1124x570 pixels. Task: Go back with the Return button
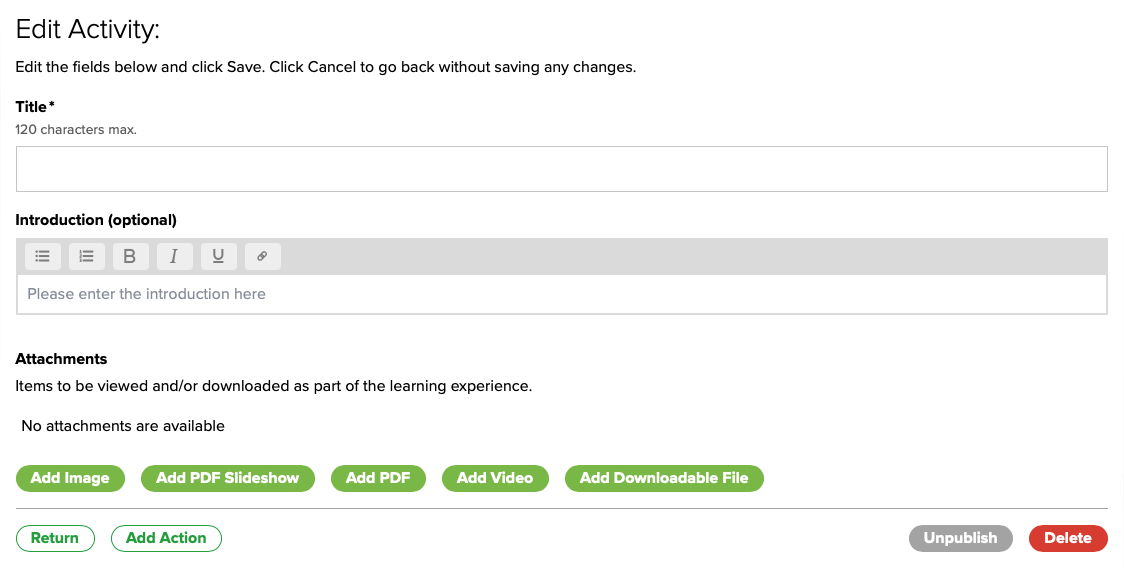pyautogui.click(x=55, y=538)
